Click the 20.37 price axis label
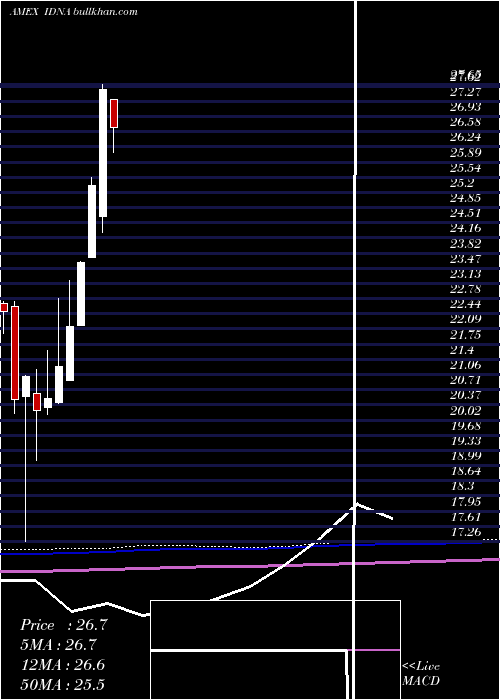 pyautogui.click(x=466, y=396)
